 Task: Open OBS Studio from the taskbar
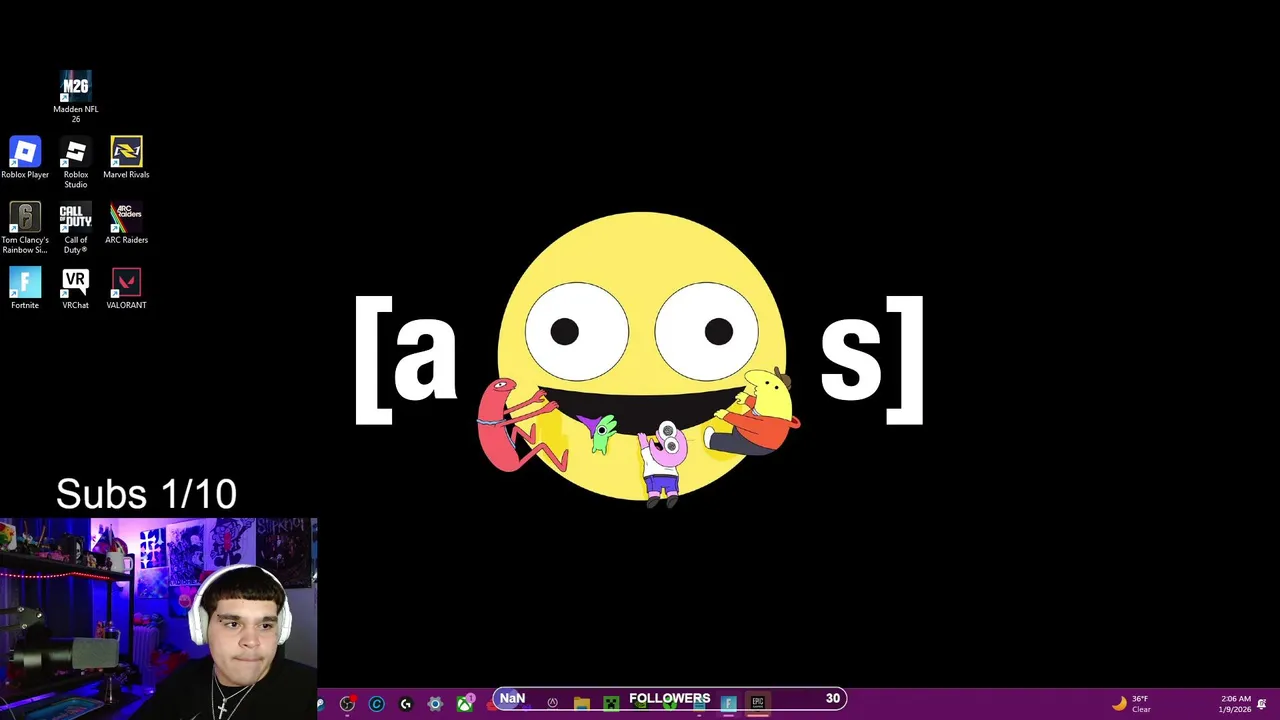(x=347, y=704)
